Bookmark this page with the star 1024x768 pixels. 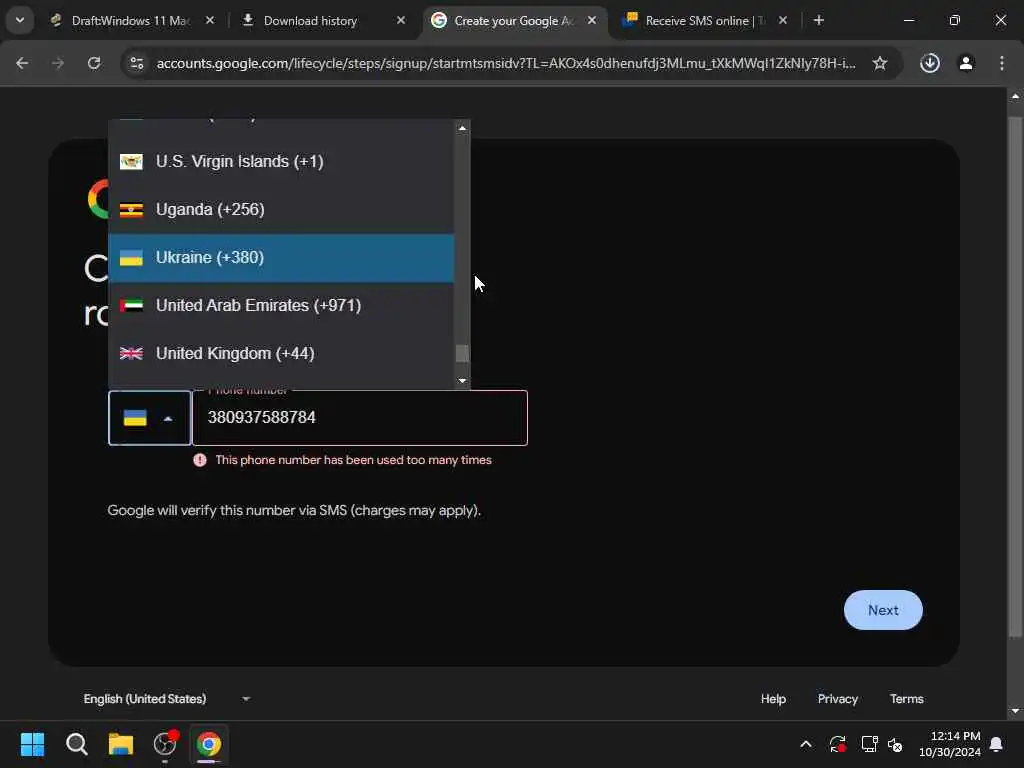point(880,63)
